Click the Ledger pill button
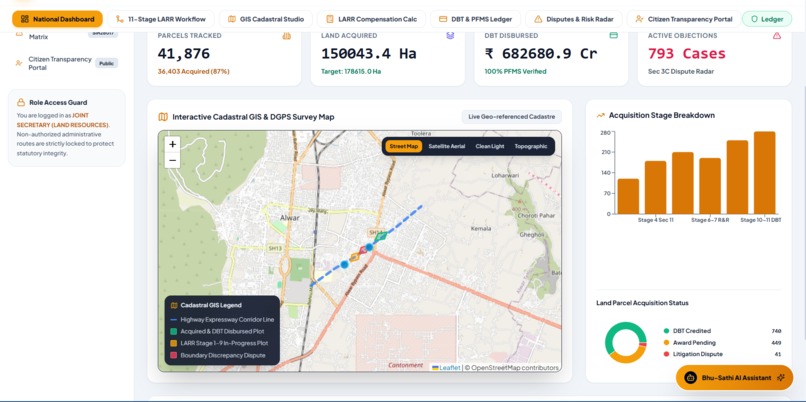Viewport: 806px width, 402px height. pyautogui.click(x=767, y=19)
